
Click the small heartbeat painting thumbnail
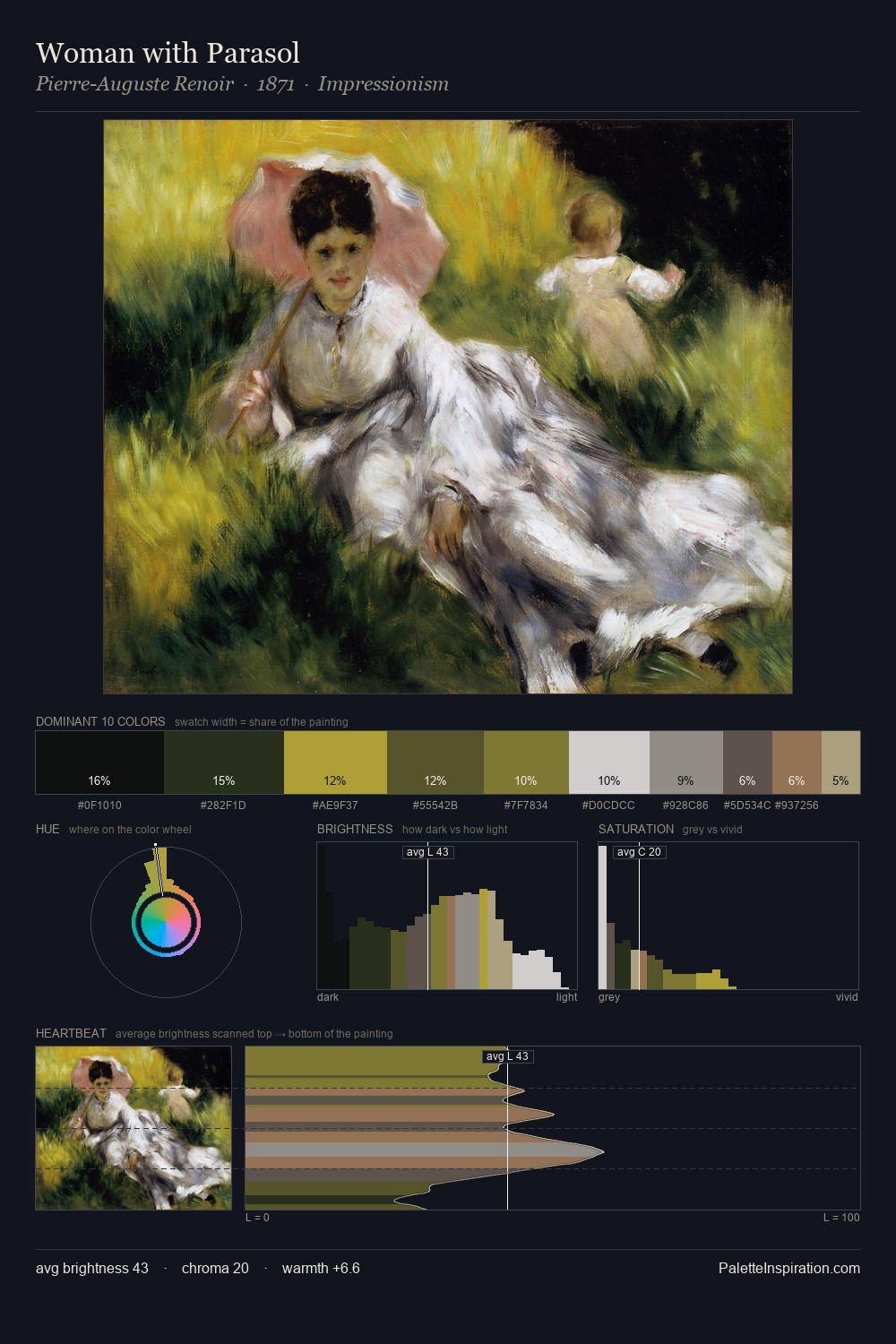click(134, 1128)
